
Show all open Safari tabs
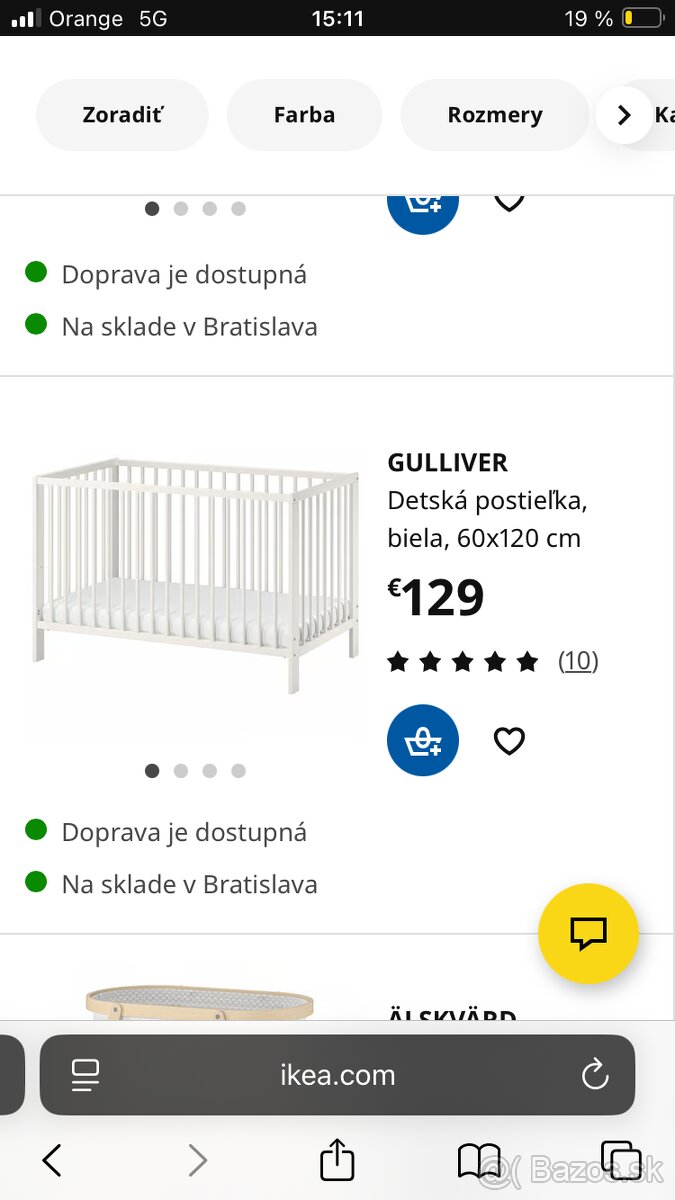click(621, 1160)
